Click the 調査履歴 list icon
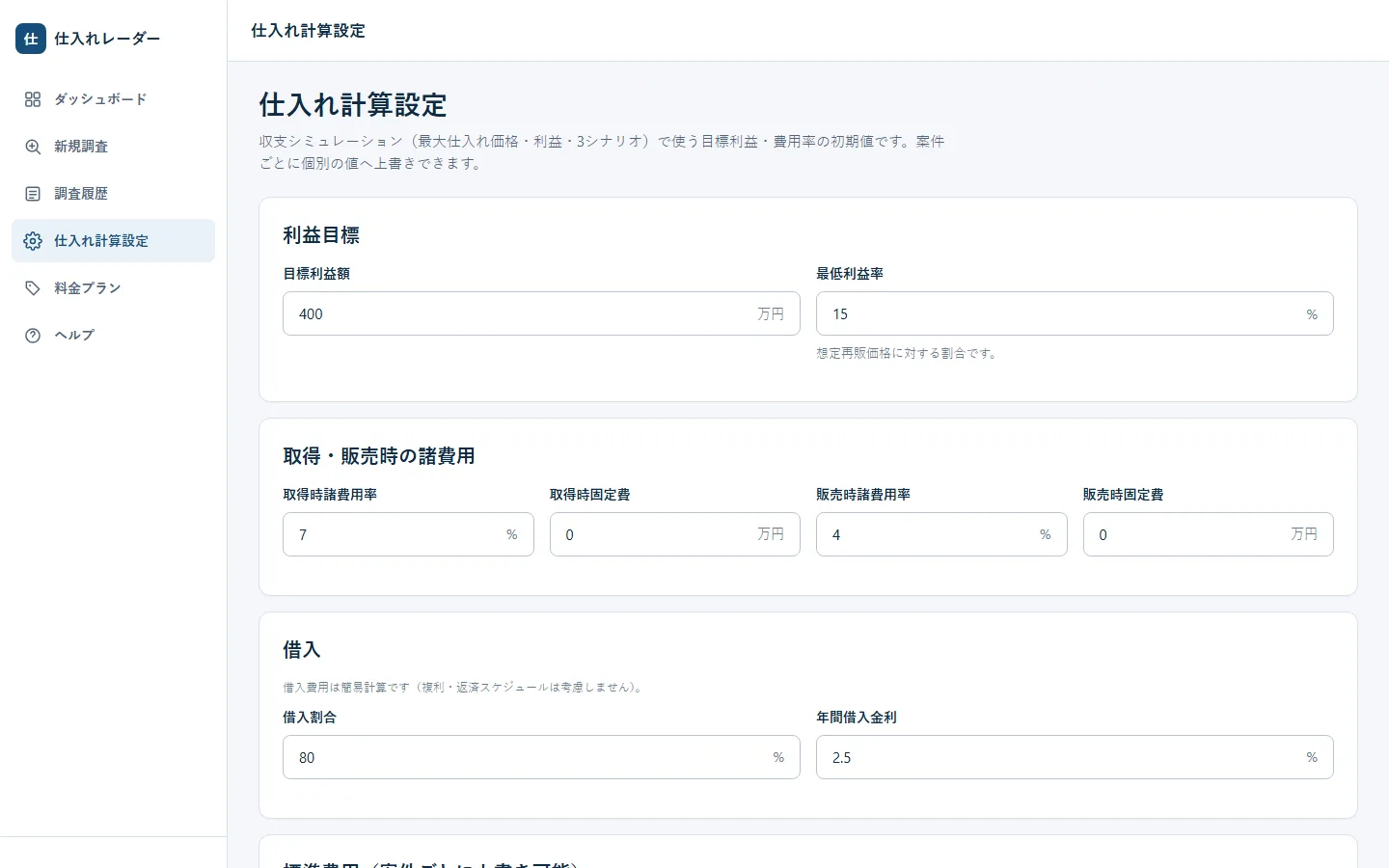The width and height of the screenshot is (1389, 868). [x=33, y=194]
